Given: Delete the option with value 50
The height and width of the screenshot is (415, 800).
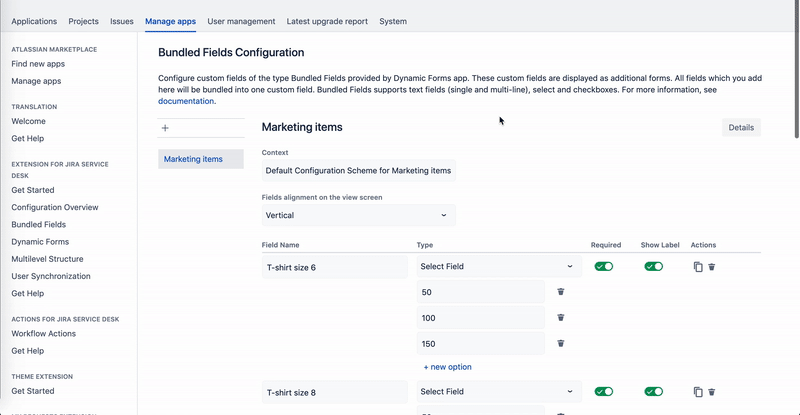Looking at the screenshot, I should (x=561, y=292).
